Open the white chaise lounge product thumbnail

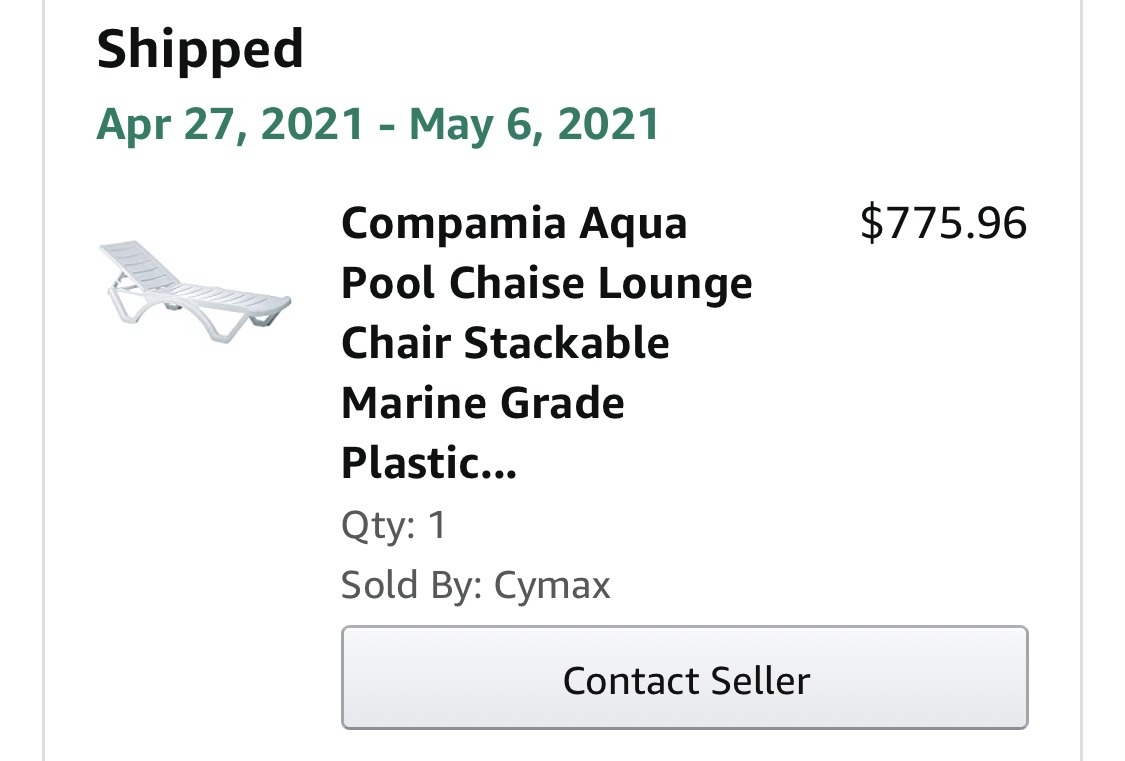pyautogui.click(x=195, y=292)
